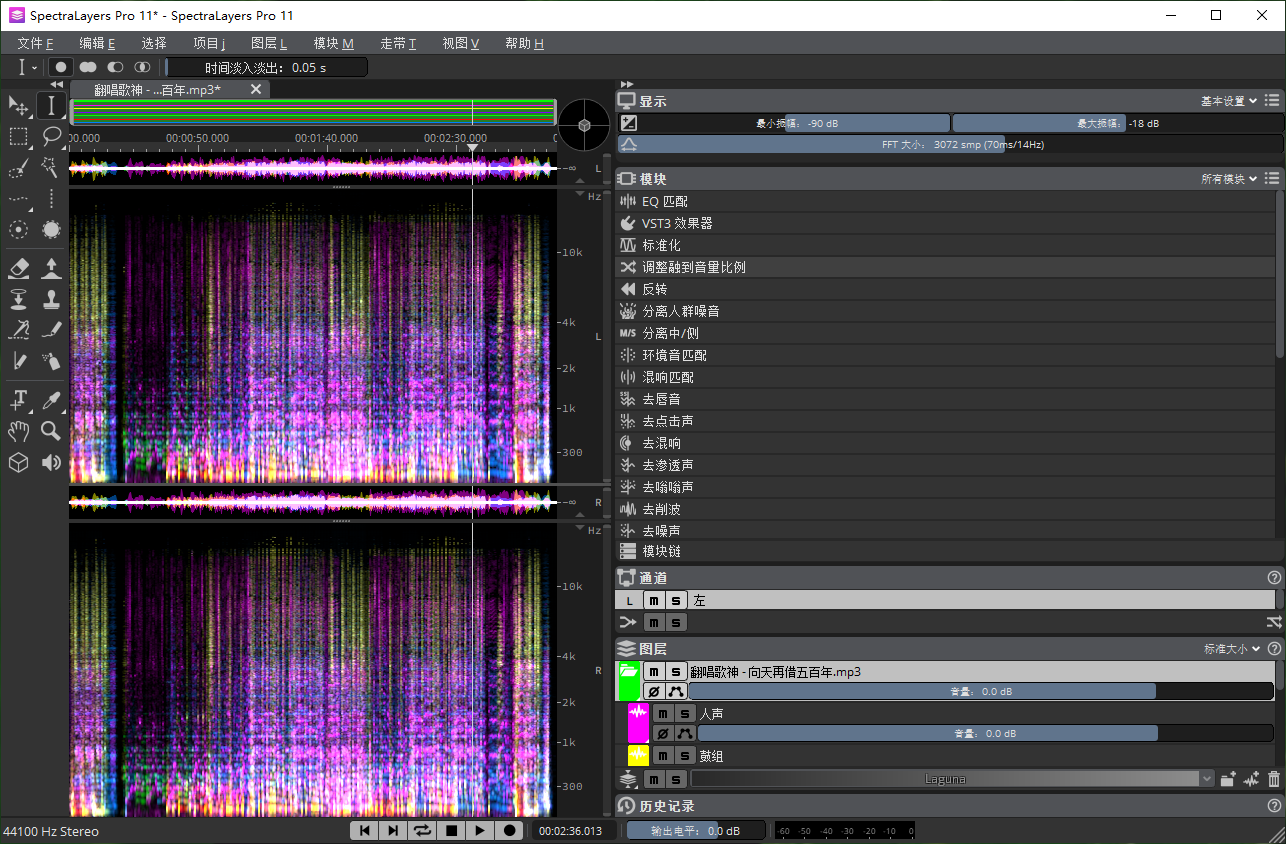Solo the 鼓组 layer
Image resolution: width=1286 pixels, height=844 pixels.
(x=685, y=756)
